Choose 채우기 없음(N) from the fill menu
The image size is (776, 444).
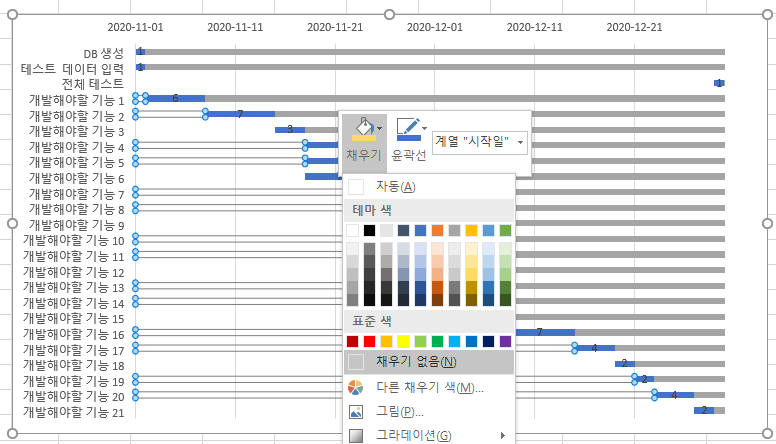pos(429,362)
